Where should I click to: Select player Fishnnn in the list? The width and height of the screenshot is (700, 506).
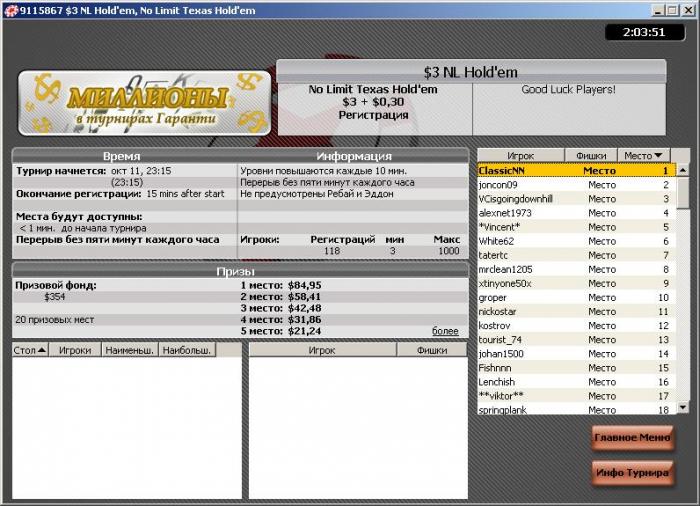coord(576,368)
